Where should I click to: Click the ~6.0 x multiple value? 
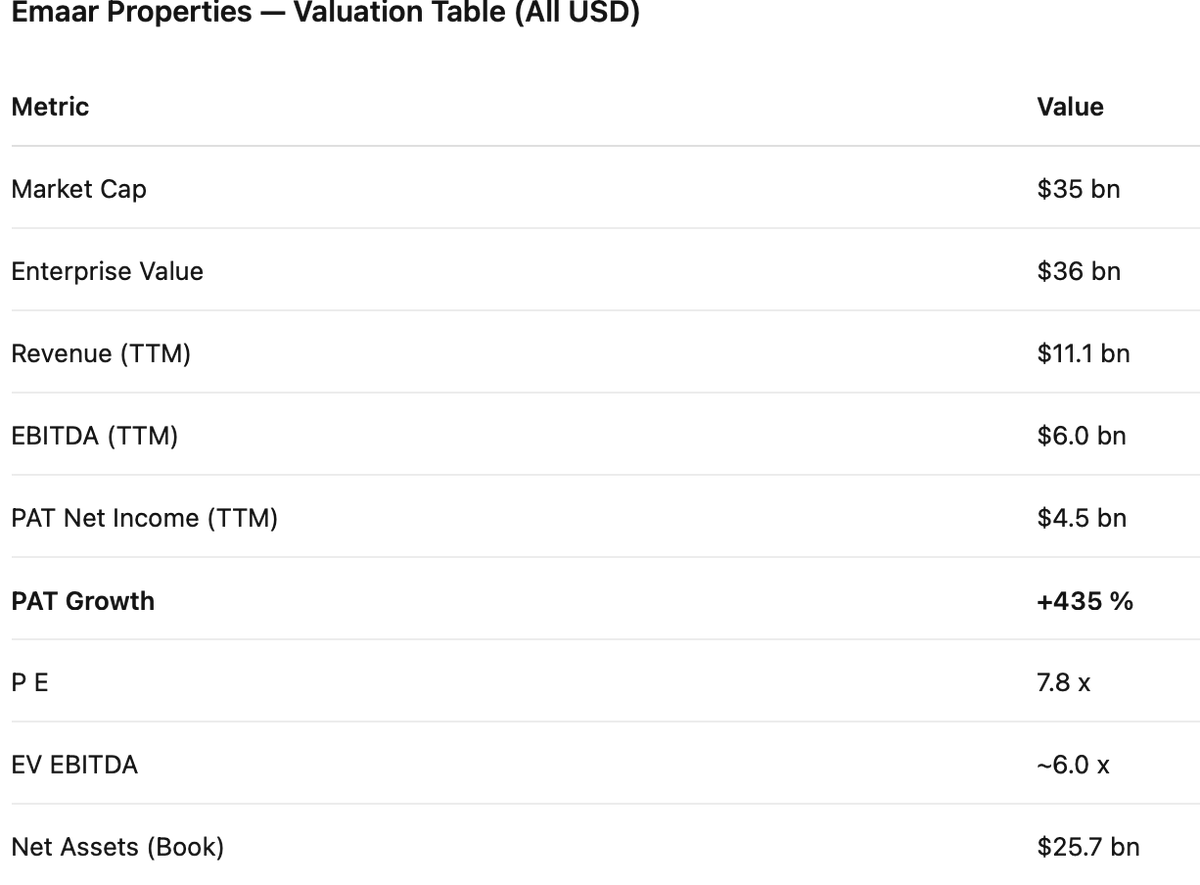pyautogui.click(x=1073, y=765)
